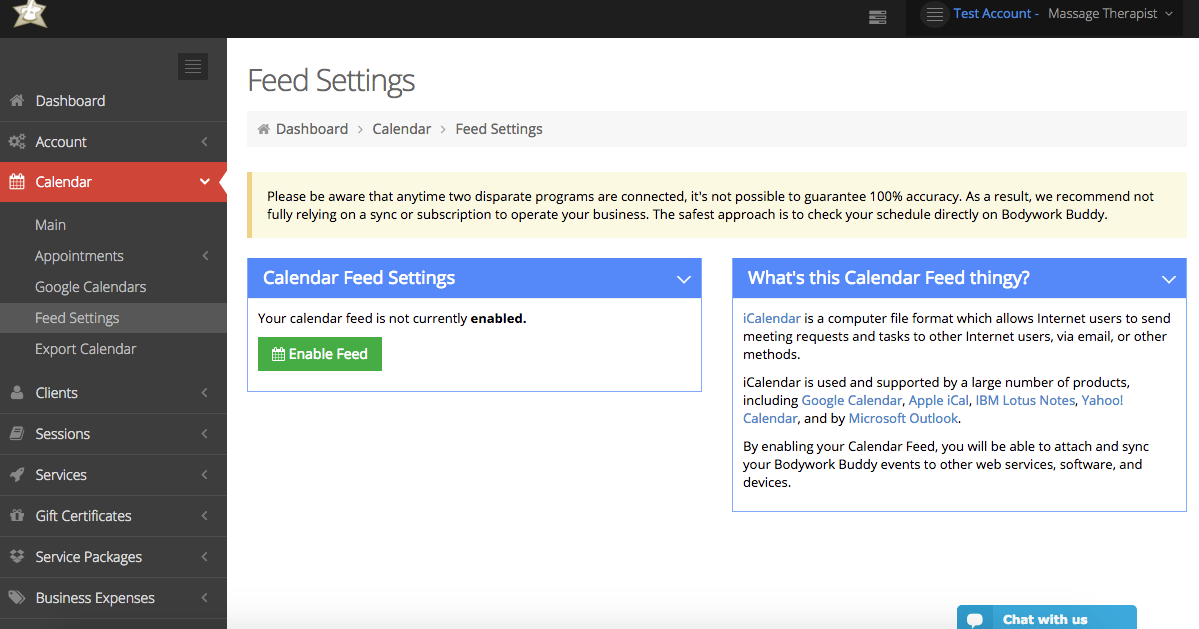Click the Dashboard home icon in sidebar

click(x=16, y=101)
